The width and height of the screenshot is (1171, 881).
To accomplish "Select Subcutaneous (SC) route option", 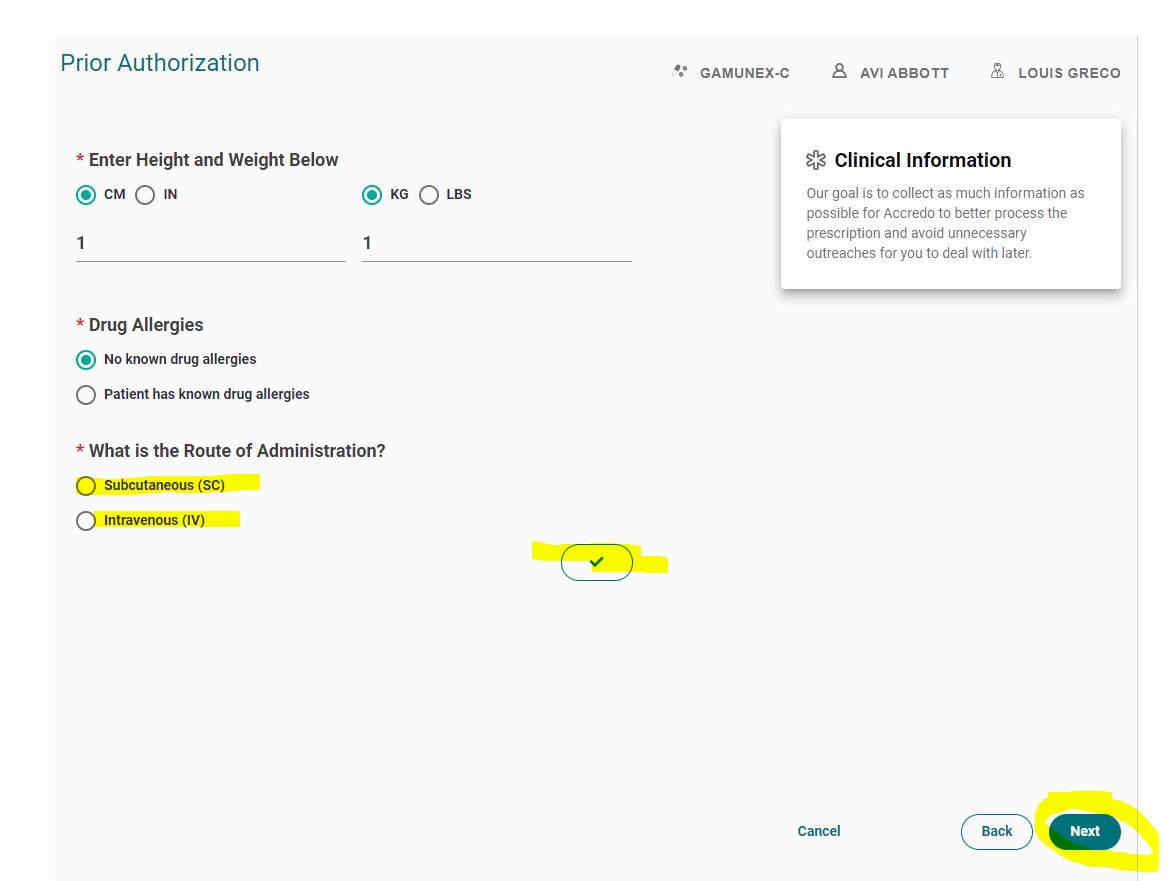I will tap(86, 486).
